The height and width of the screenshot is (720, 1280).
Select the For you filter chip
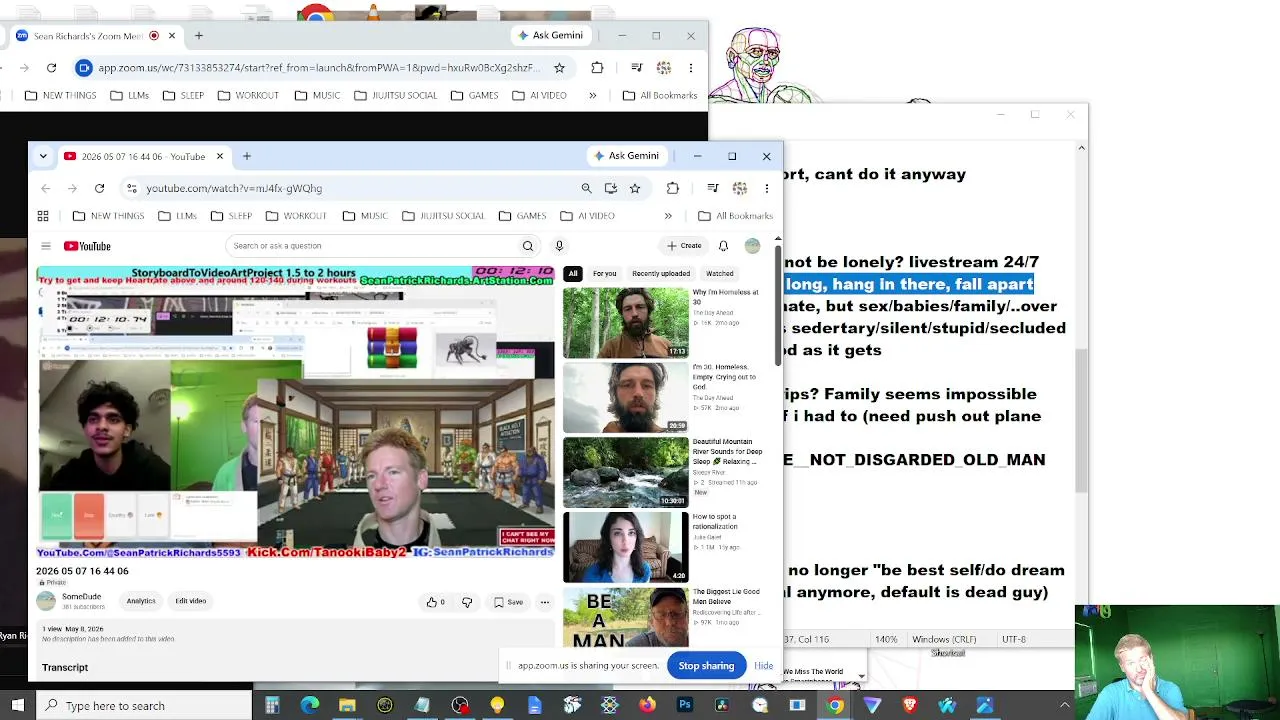604,274
